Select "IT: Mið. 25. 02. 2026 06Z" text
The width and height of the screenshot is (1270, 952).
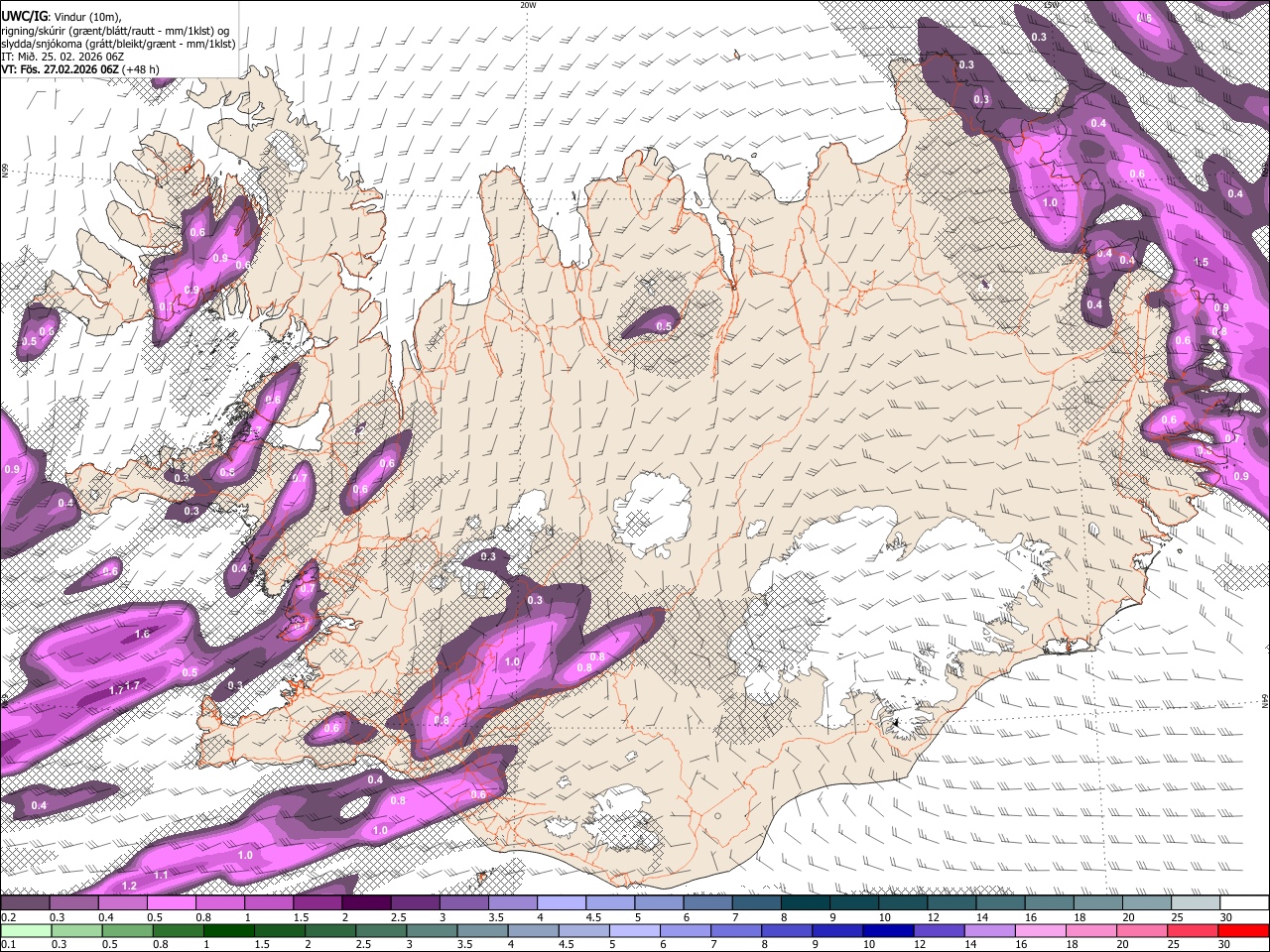[x=62, y=58]
